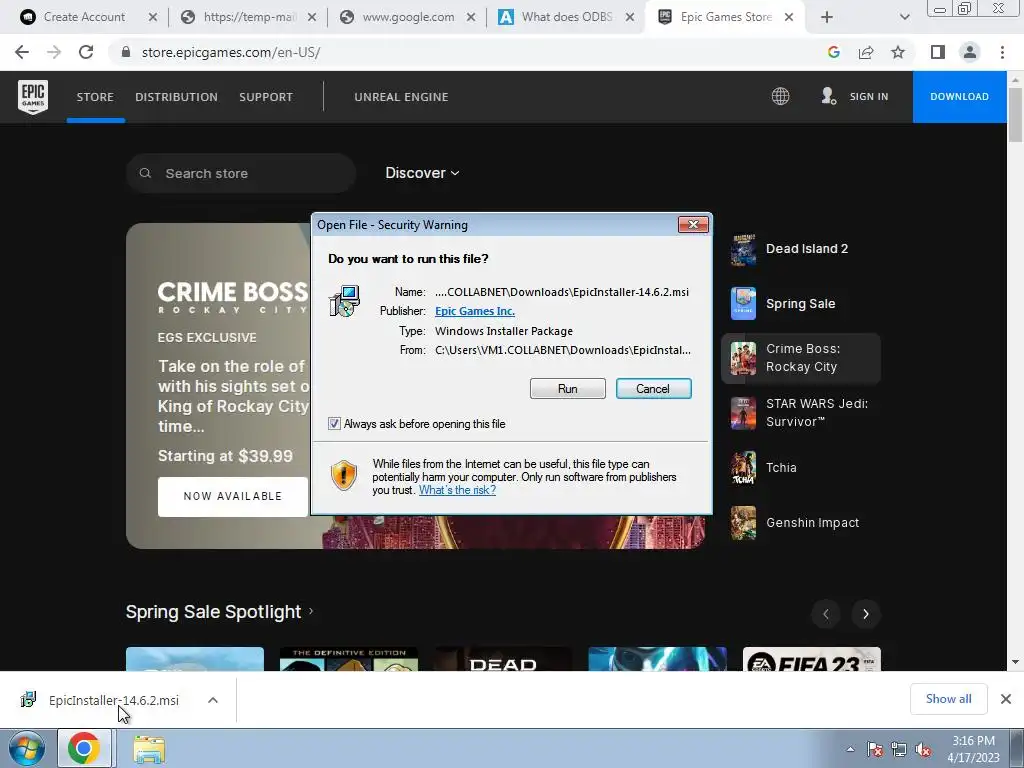The image size is (1024, 768).
Task: Click in the Search store field
Action: click(241, 173)
